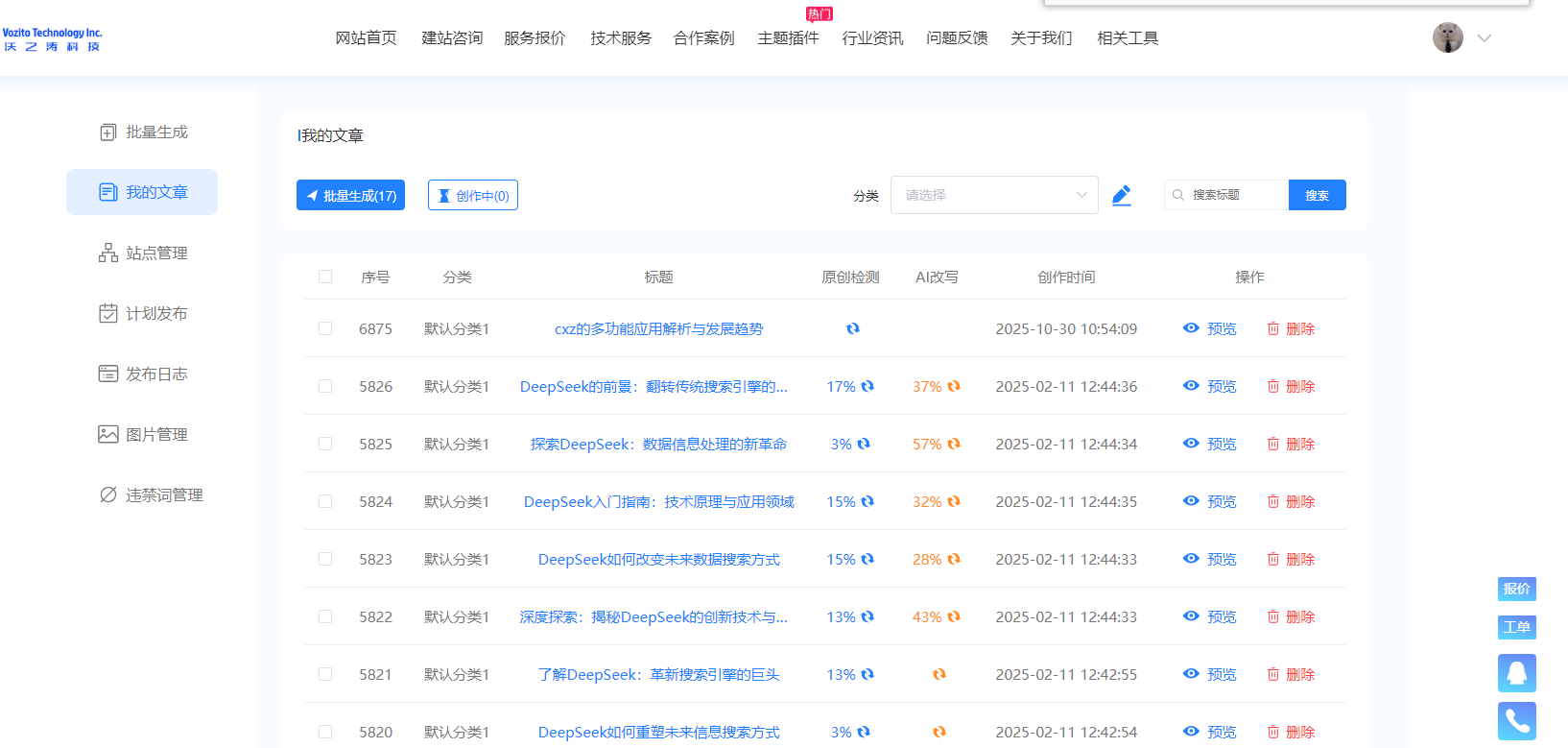Click the blue pencil edit category icon
1568x748 pixels.
tap(1121, 195)
